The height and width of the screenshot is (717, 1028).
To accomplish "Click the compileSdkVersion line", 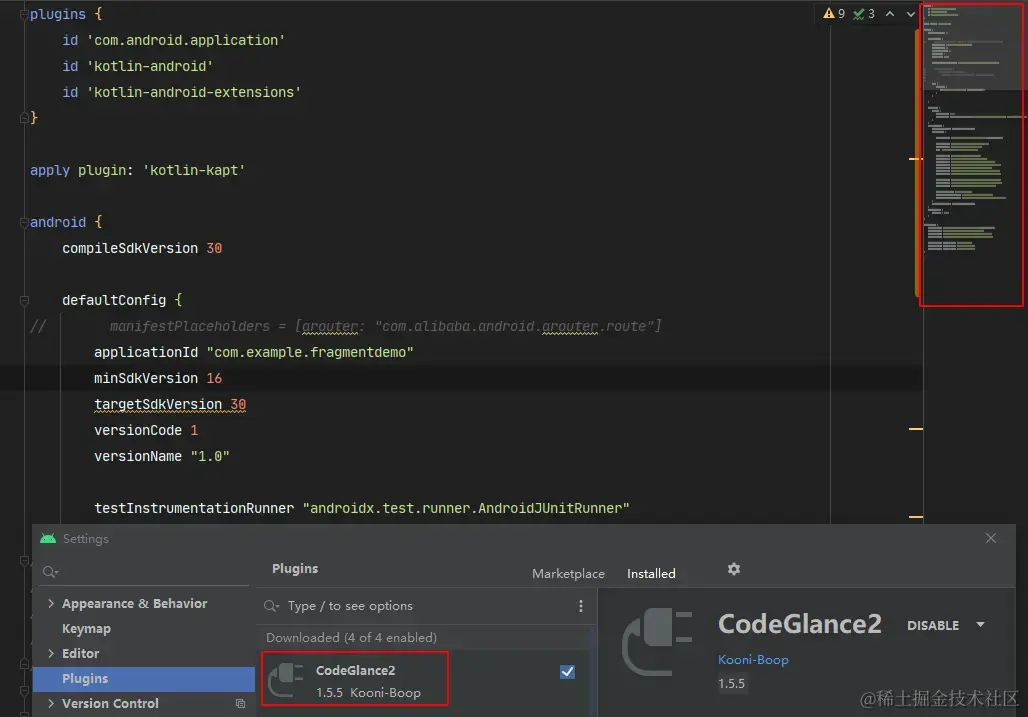I will tap(142, 248).
